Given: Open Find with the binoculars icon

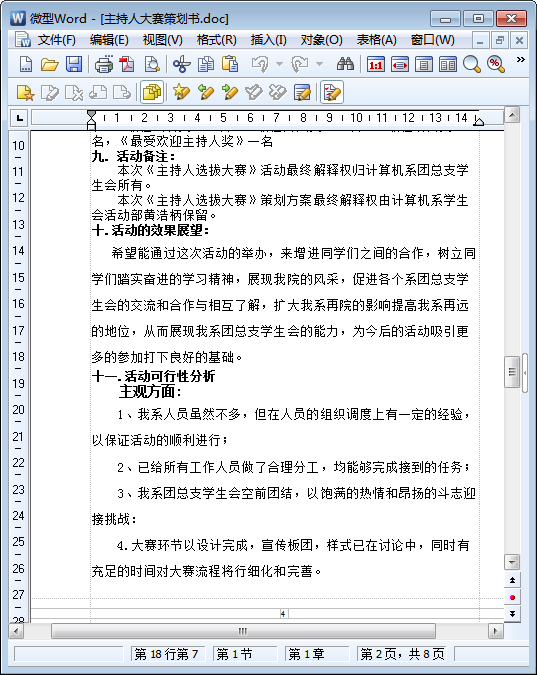Looking at the screenshot, I should click(345, 64).
